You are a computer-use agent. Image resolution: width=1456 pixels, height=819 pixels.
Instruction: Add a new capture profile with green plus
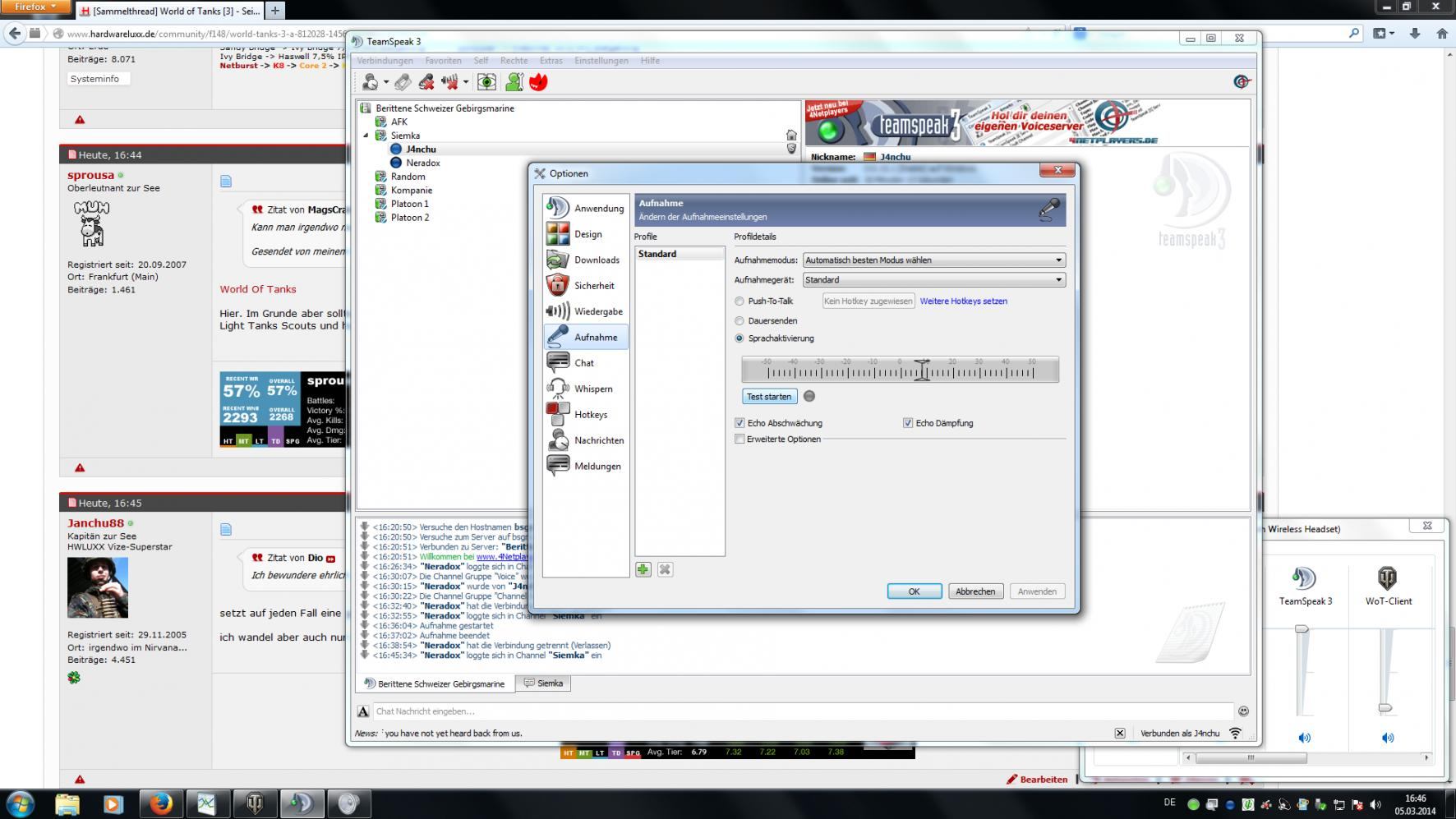(643, 569)
